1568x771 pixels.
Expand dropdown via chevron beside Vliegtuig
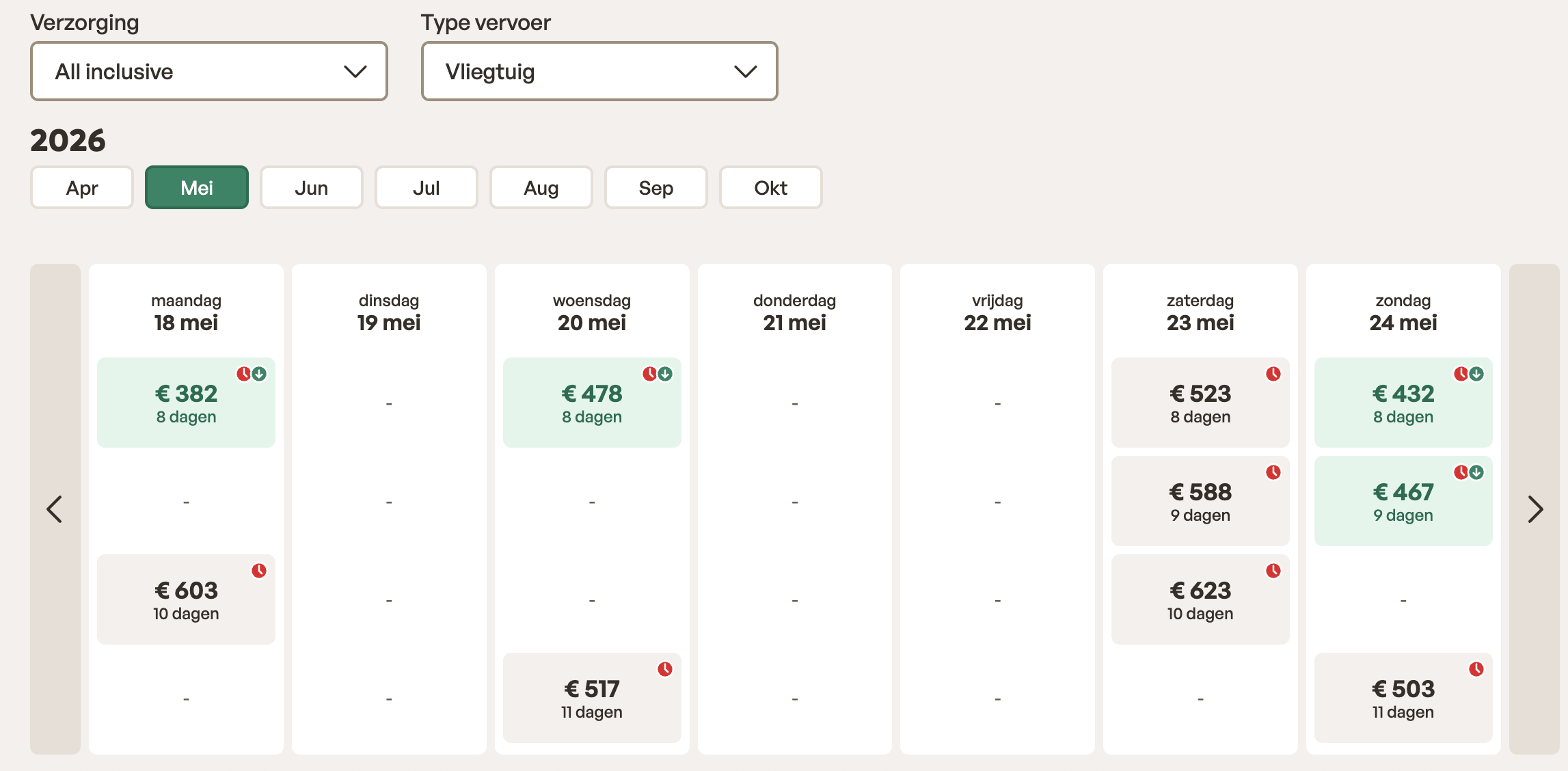[x=745, y=71]
